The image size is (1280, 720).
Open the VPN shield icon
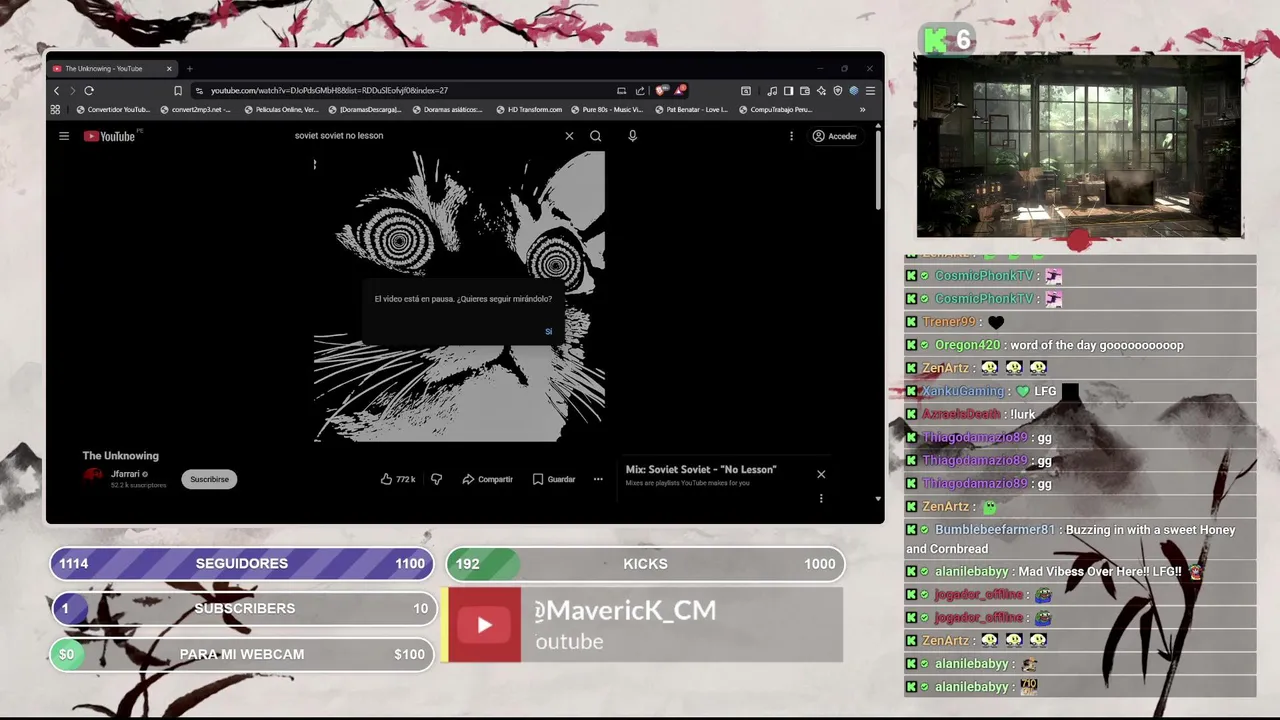(x=837, y=90)
